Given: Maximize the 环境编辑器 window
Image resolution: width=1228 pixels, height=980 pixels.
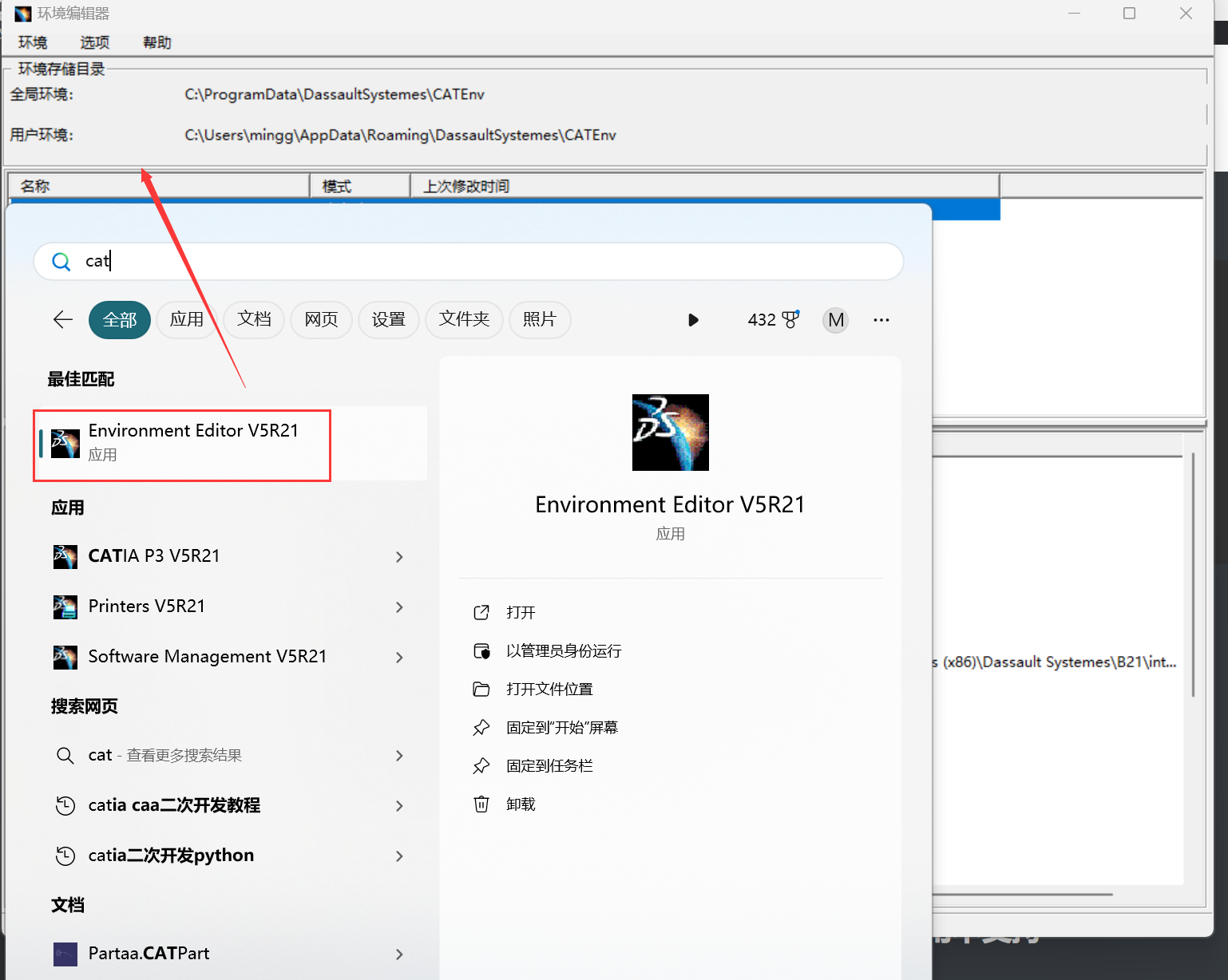Looking at the screenshot, I should (x=1129, y=13).
